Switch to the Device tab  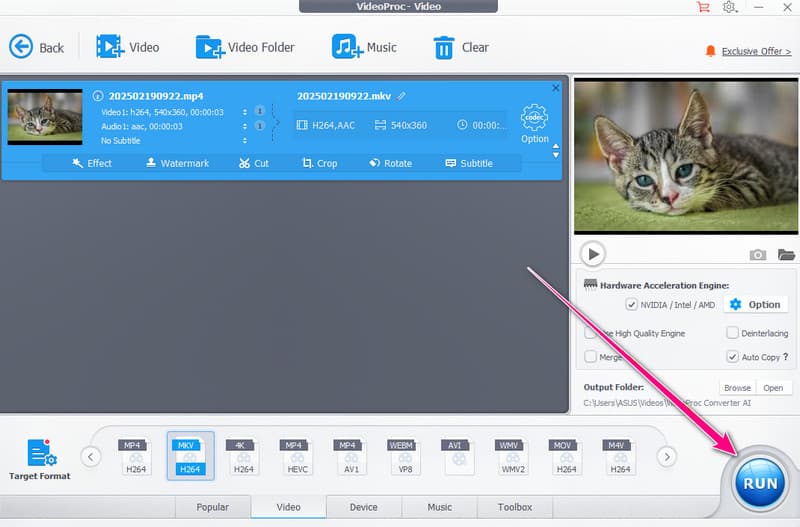pos(364,507)
